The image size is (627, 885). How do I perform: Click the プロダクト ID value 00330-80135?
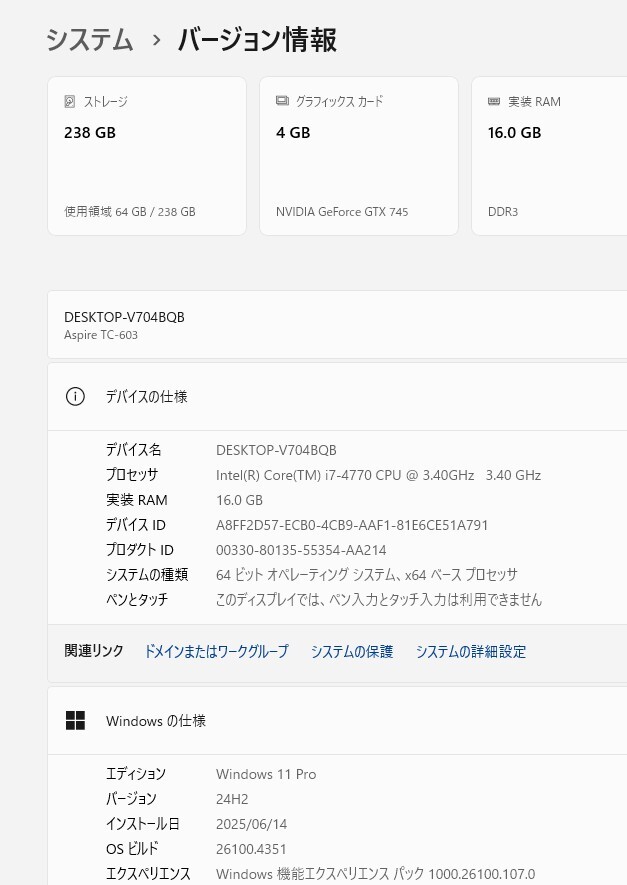pyautogui.click(x=301, y=550)
